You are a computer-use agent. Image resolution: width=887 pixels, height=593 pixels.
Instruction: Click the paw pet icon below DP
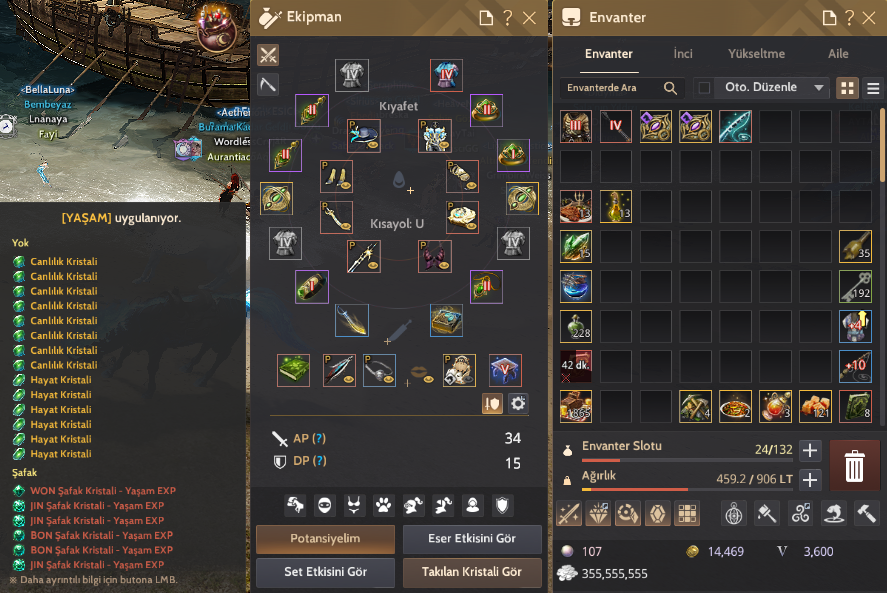384,505
